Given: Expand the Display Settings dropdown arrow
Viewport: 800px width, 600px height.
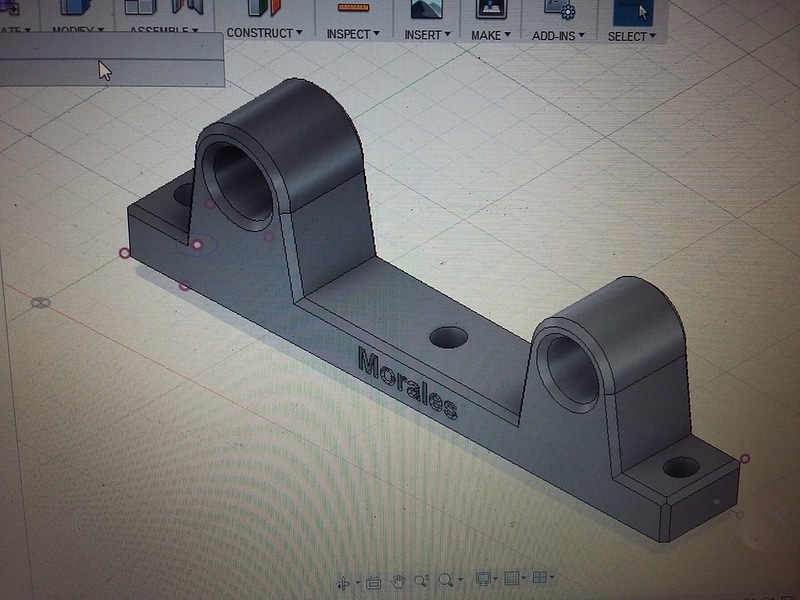Looking at the screenshot, I should (495, 579).
